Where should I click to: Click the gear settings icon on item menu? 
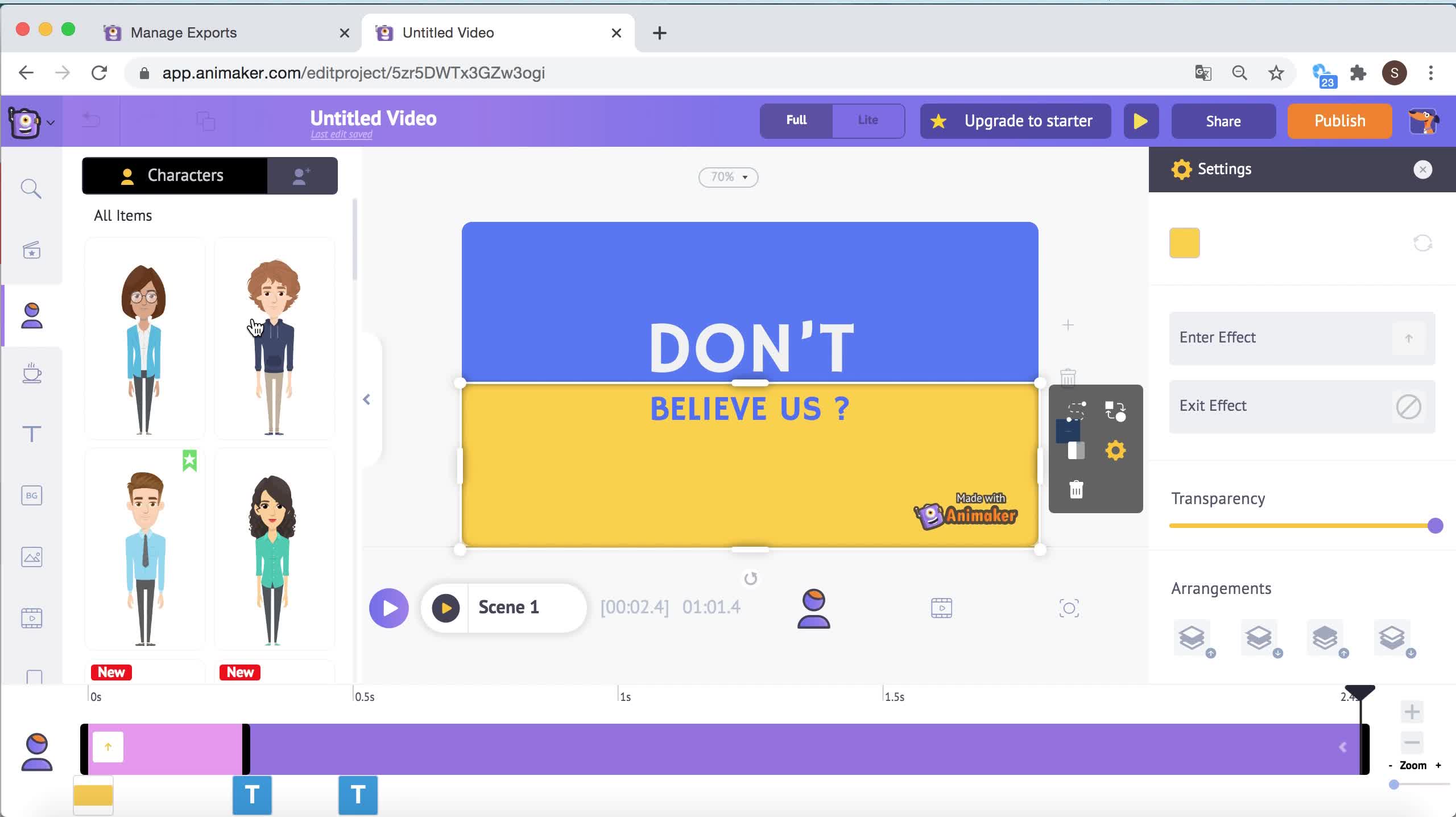click(x=1115, y=451)
